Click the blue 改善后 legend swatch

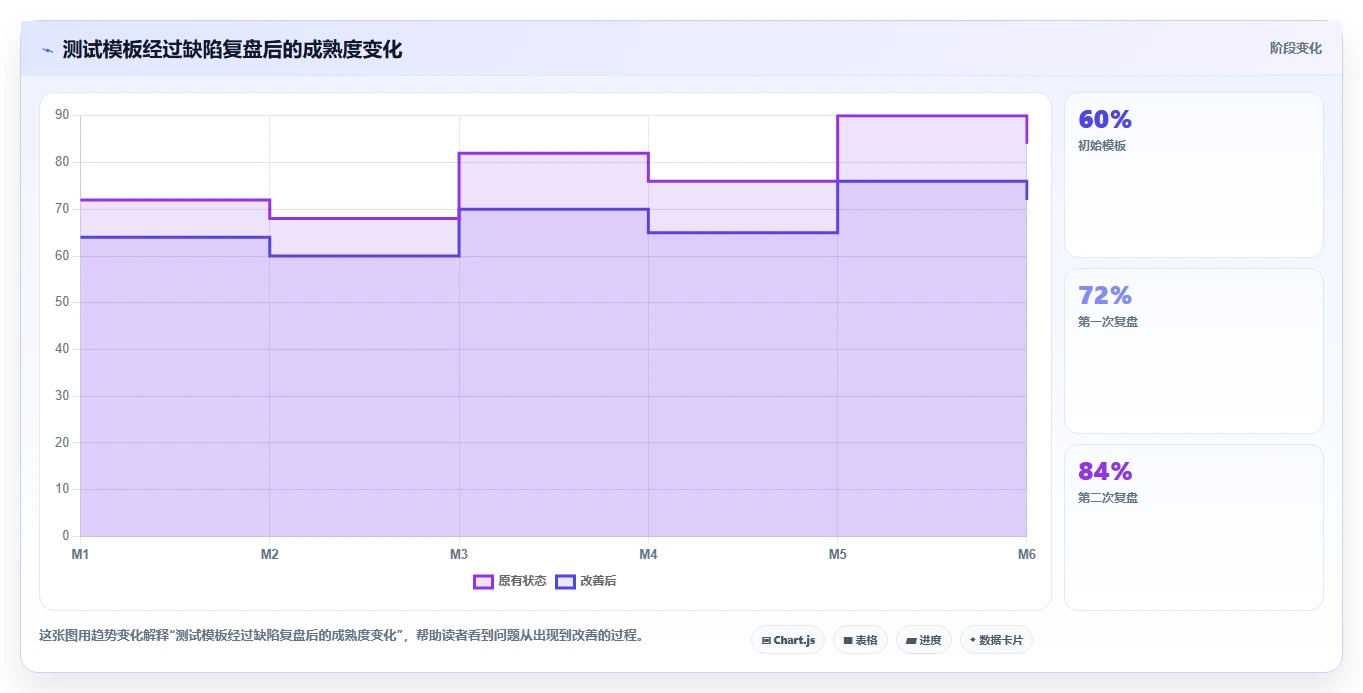[x=565, y=581]
